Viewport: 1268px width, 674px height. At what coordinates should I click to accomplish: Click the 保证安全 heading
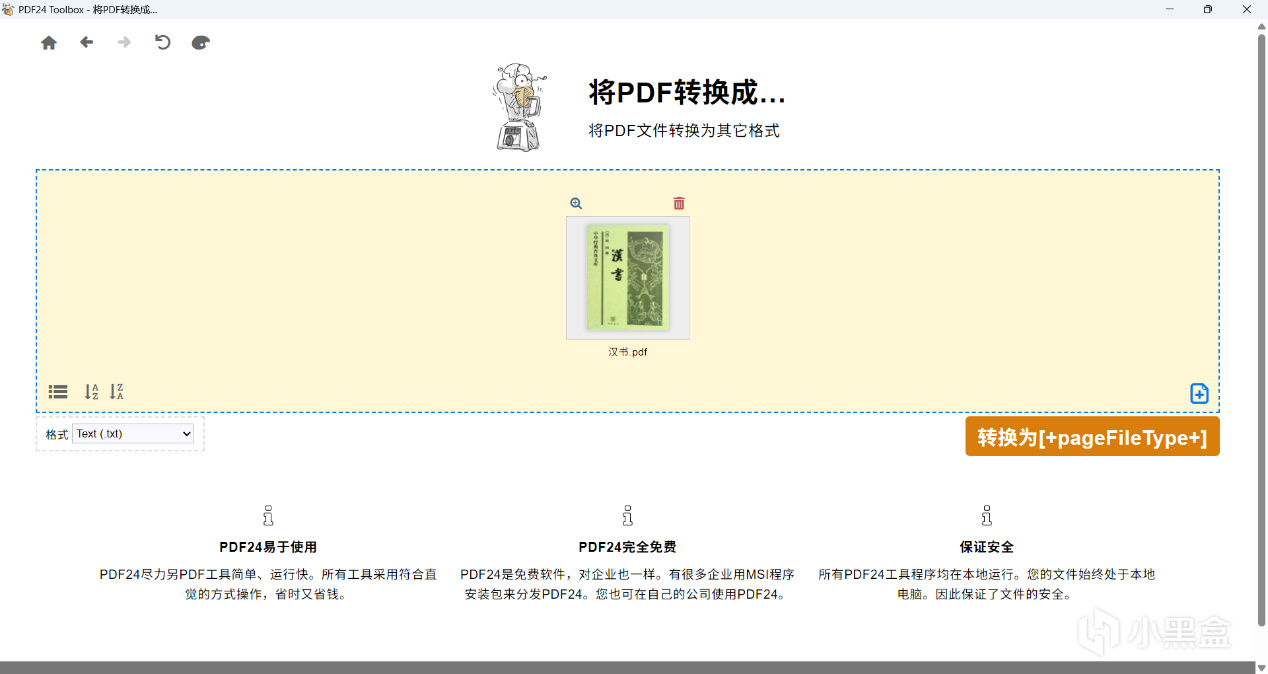[987, 547]
